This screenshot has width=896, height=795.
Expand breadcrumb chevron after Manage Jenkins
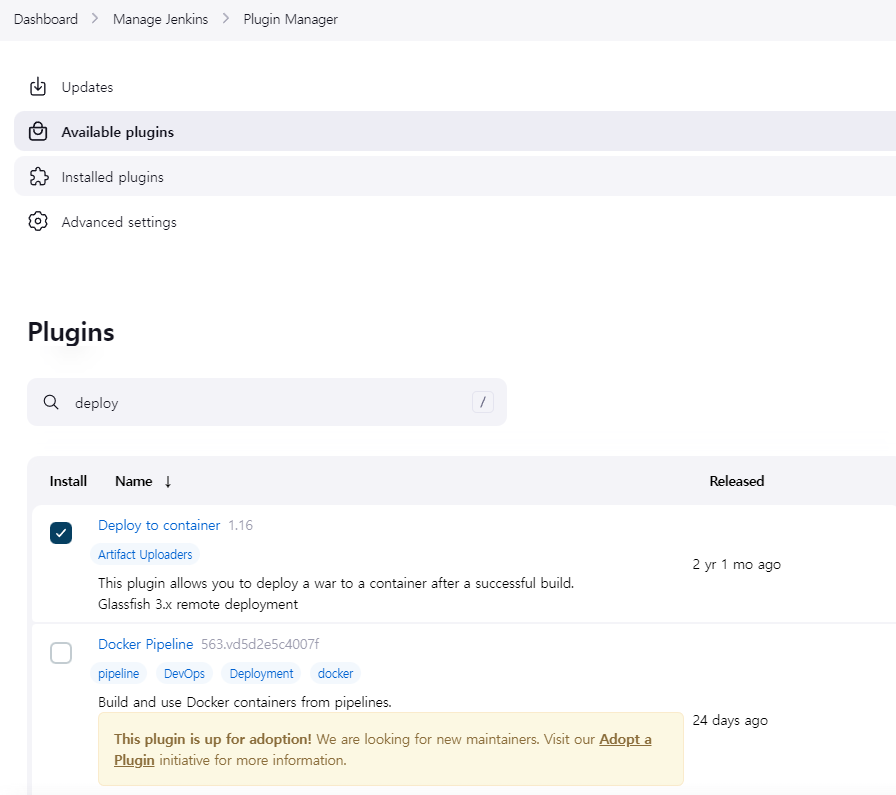click(226, 19)
